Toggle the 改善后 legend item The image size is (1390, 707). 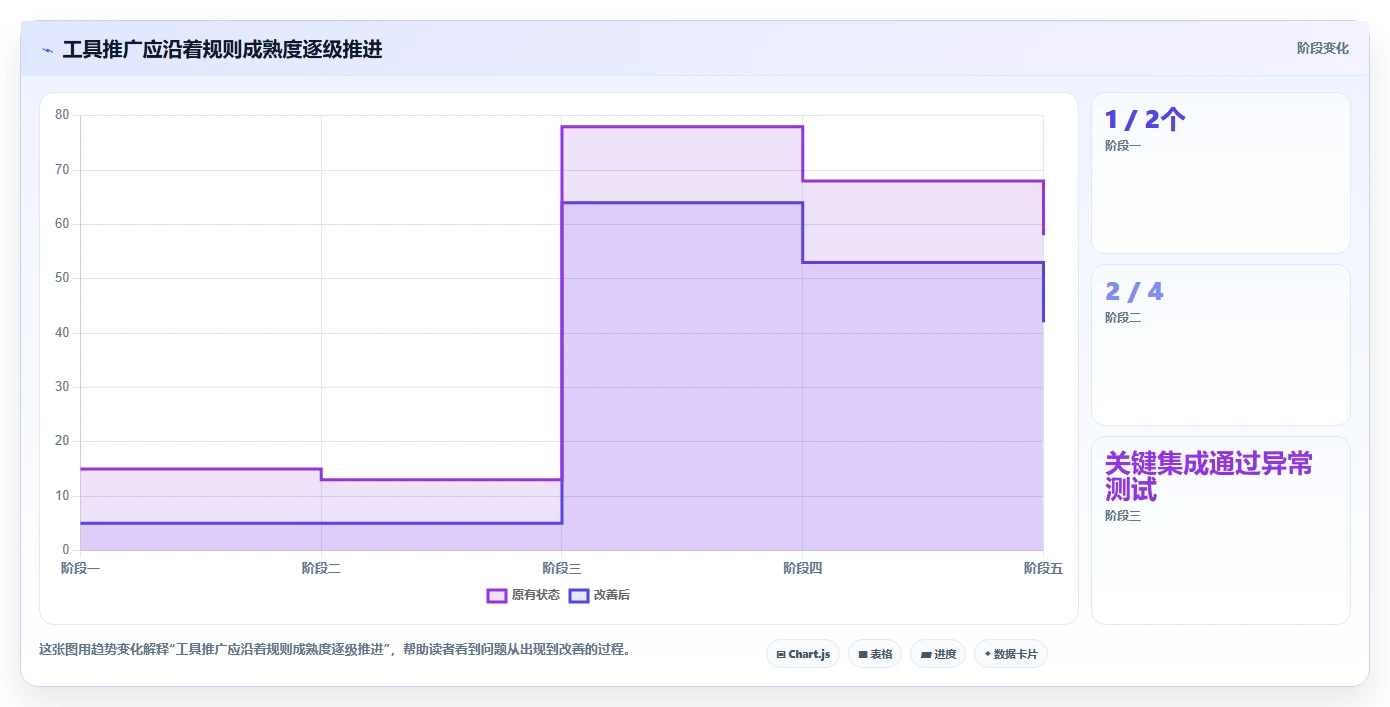(x=599, y=595)
